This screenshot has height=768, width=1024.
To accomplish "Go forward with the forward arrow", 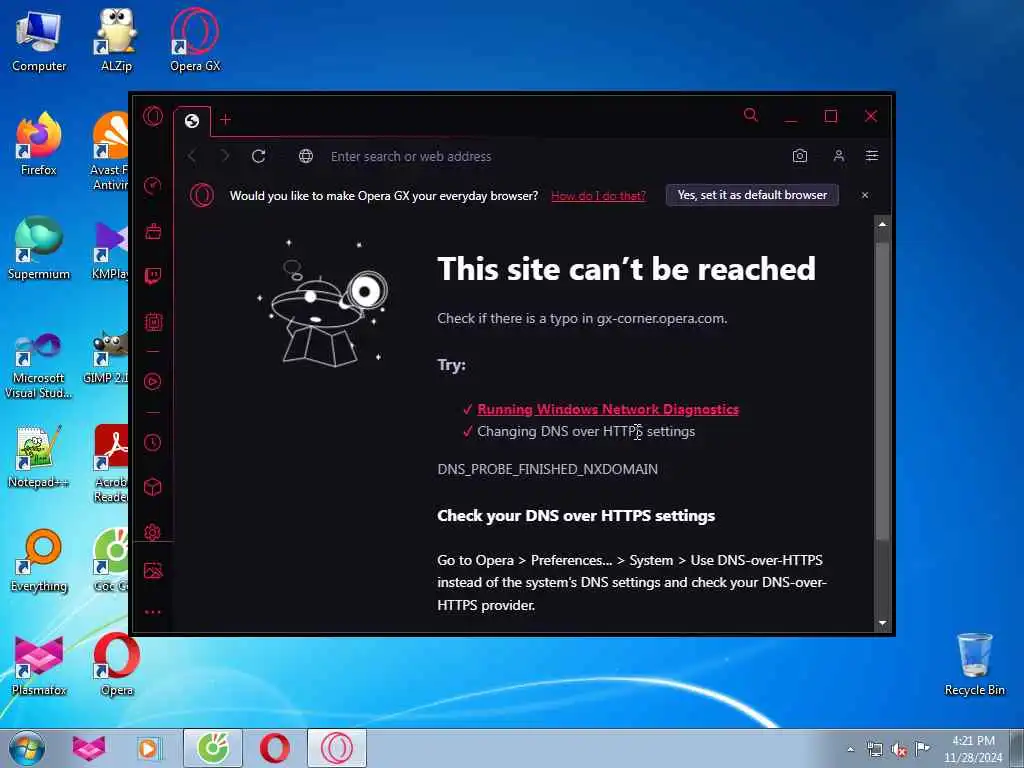I will coord(225,156).
